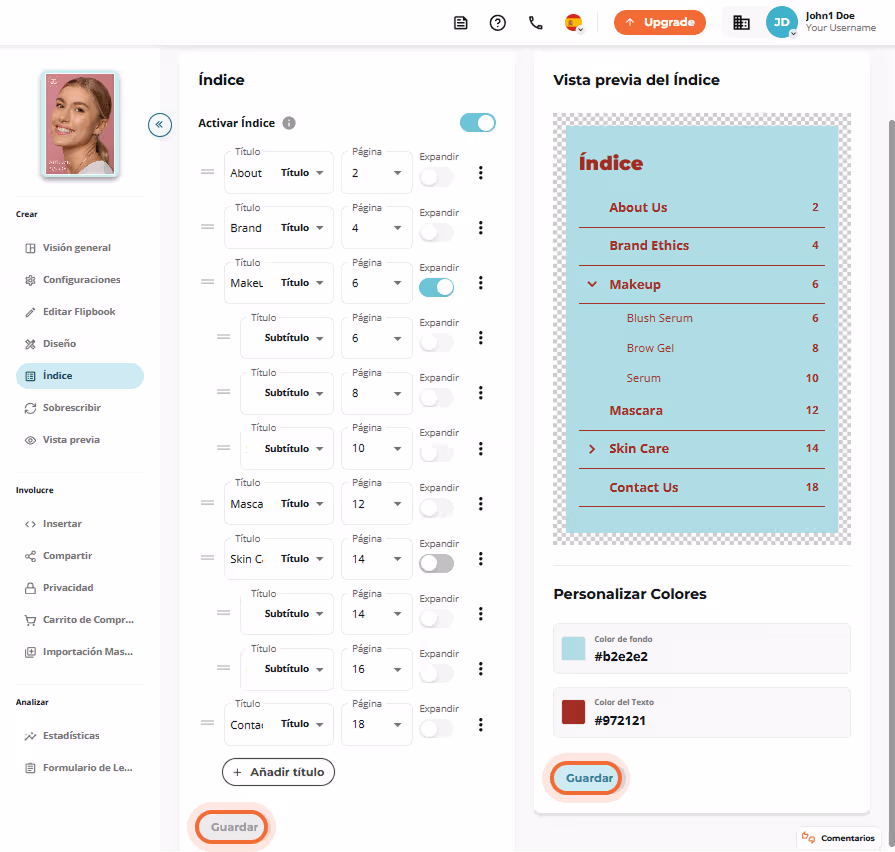Toggle Expandir for page 16 subtitle row
This screenshot has width=895, height=852.
pyautogui.click(x=437, y=673)
